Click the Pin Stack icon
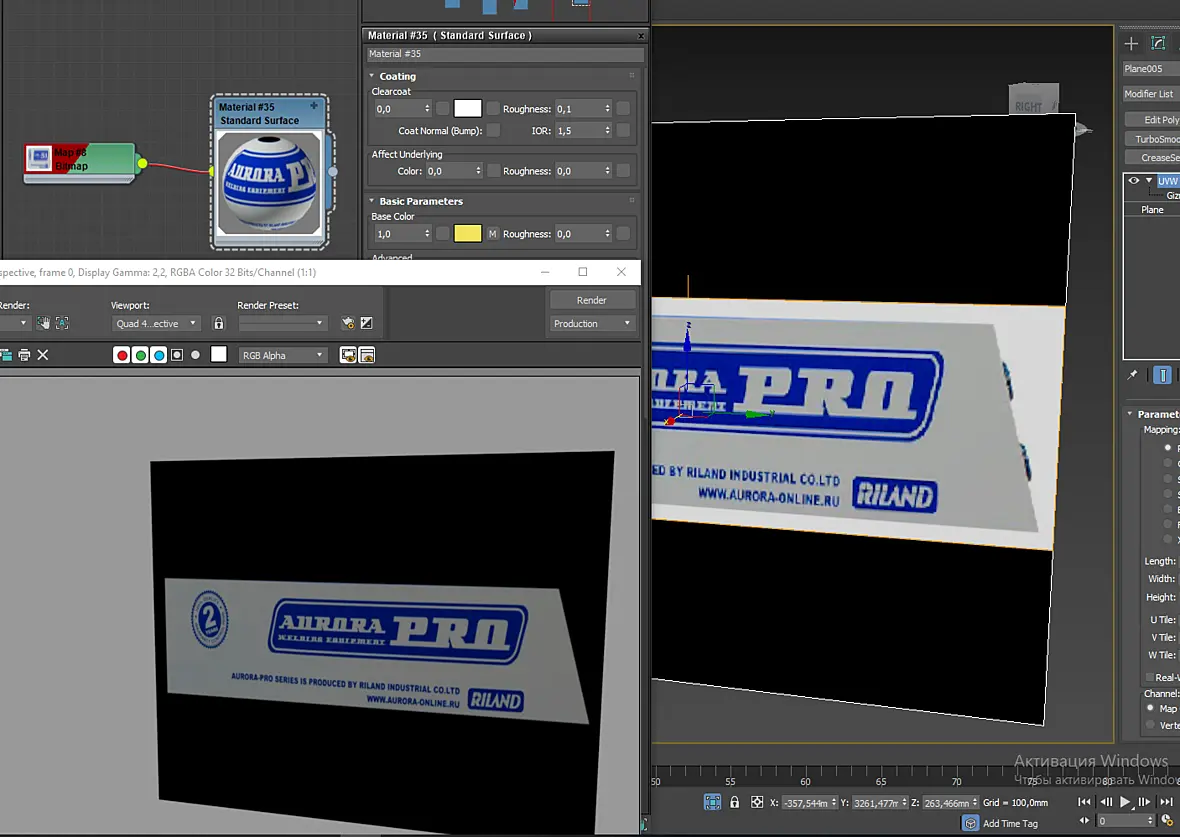This screenshot has width=1180, height=837. pyautogui.click(x=1132, y=375)
